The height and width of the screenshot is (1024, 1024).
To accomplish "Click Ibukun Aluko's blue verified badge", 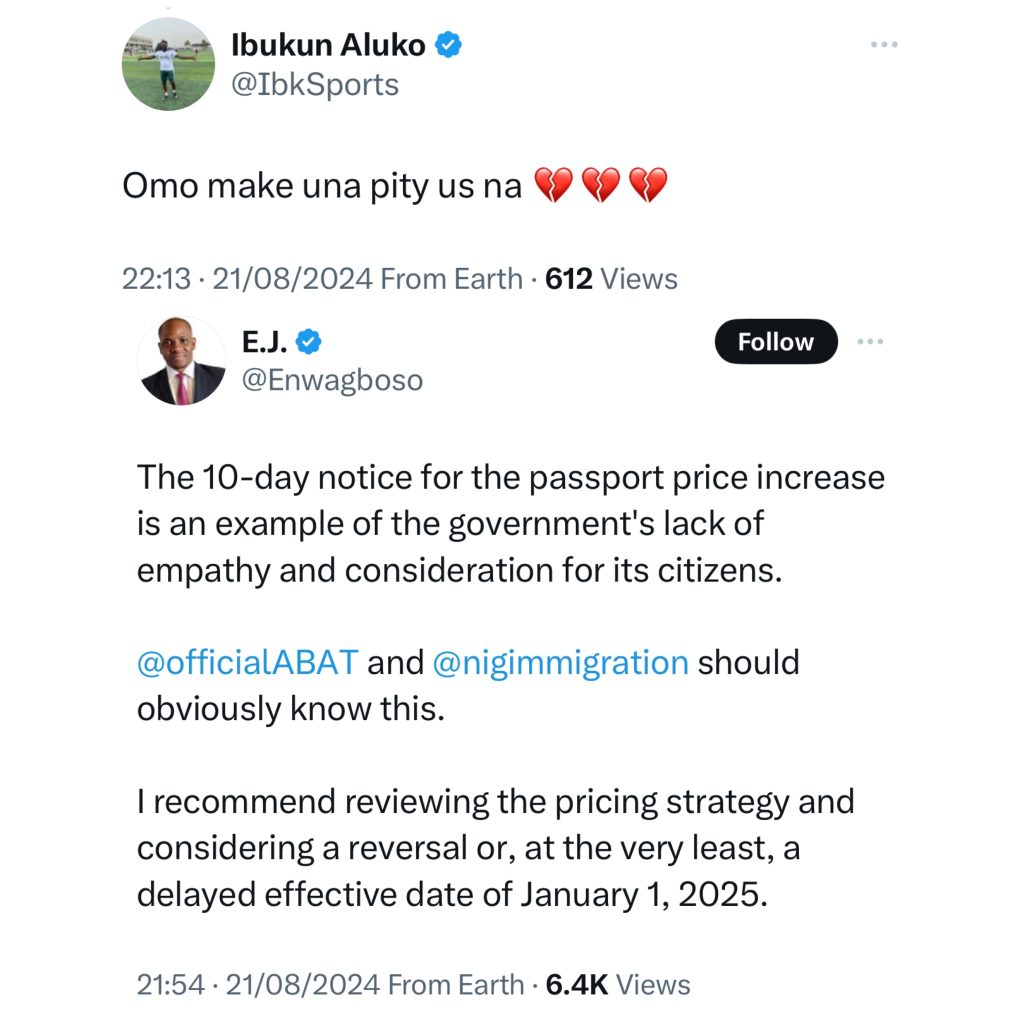I will 449,45.
